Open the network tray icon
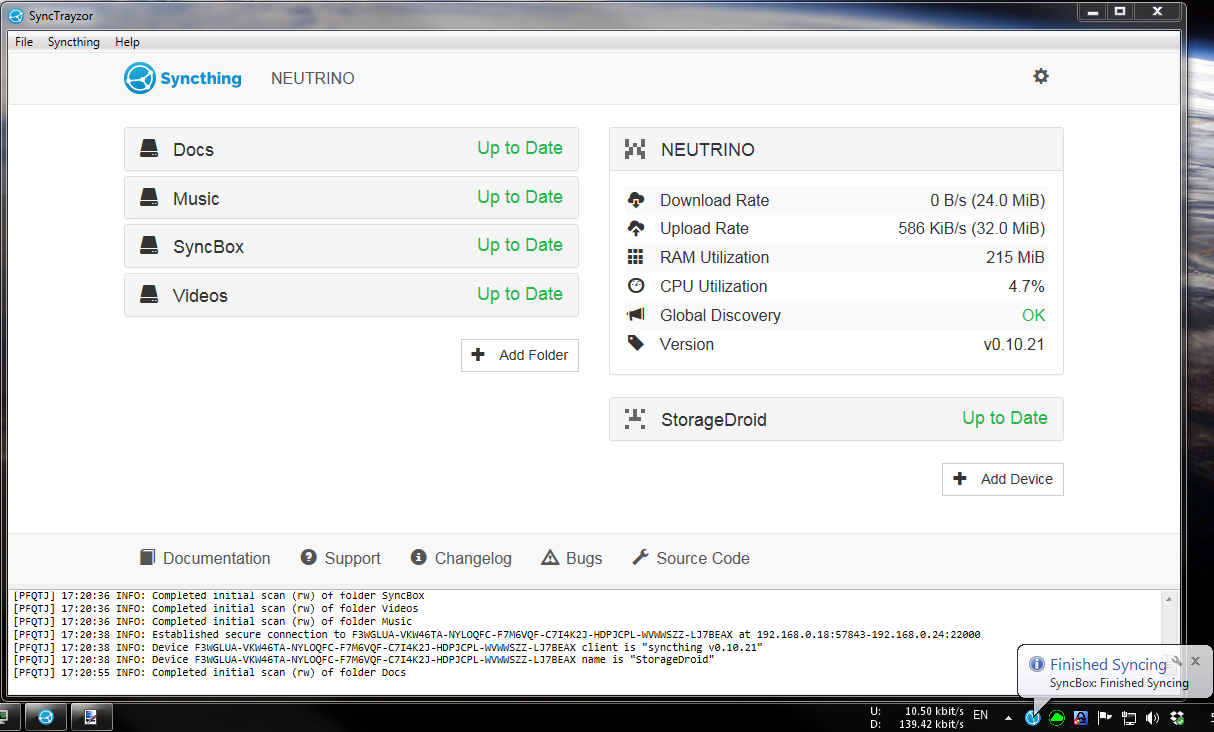Viewport: 1214px width, 732px height. point(1128,717)
